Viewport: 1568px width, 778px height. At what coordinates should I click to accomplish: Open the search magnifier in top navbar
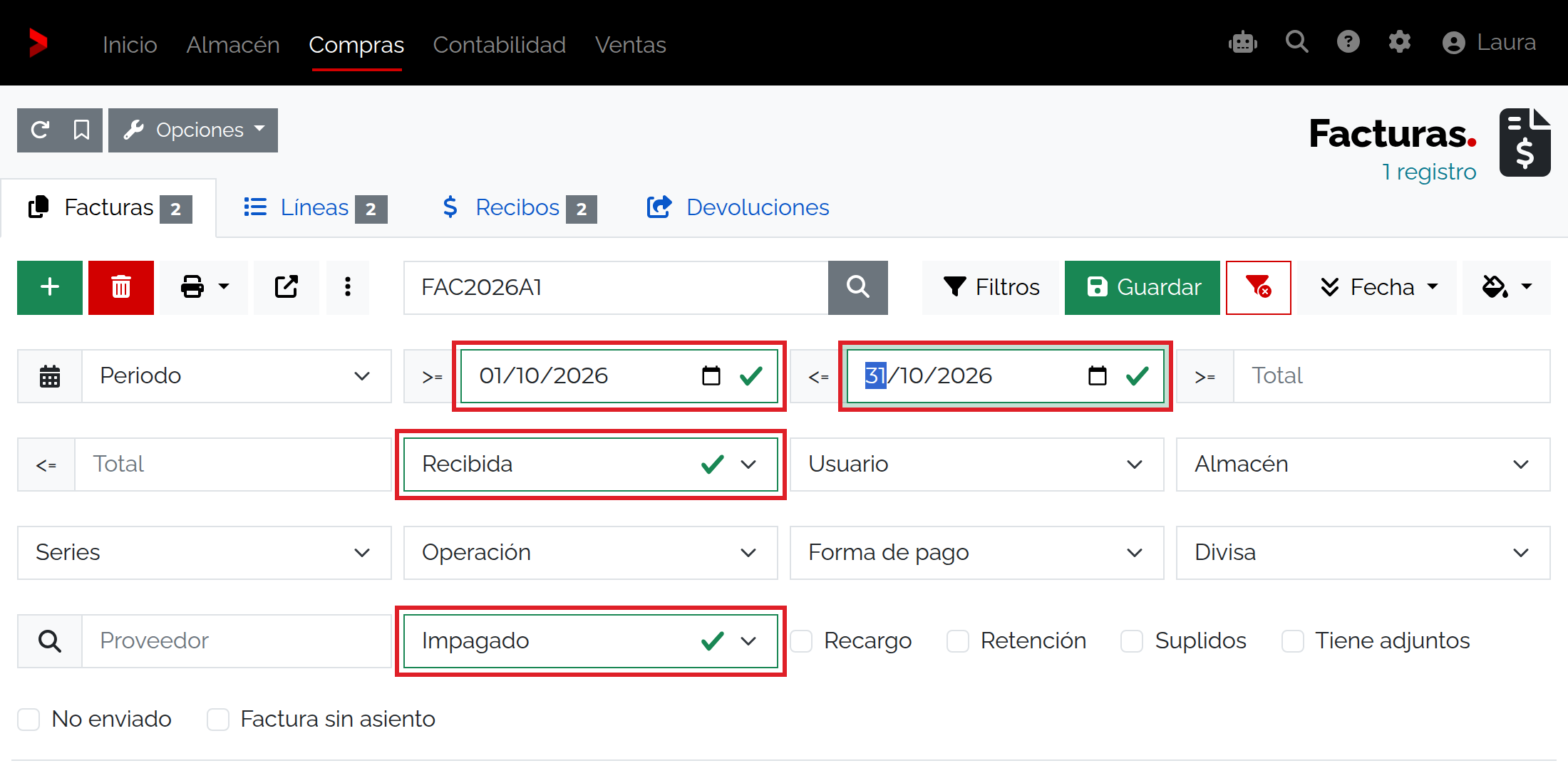coord(1296,42)
